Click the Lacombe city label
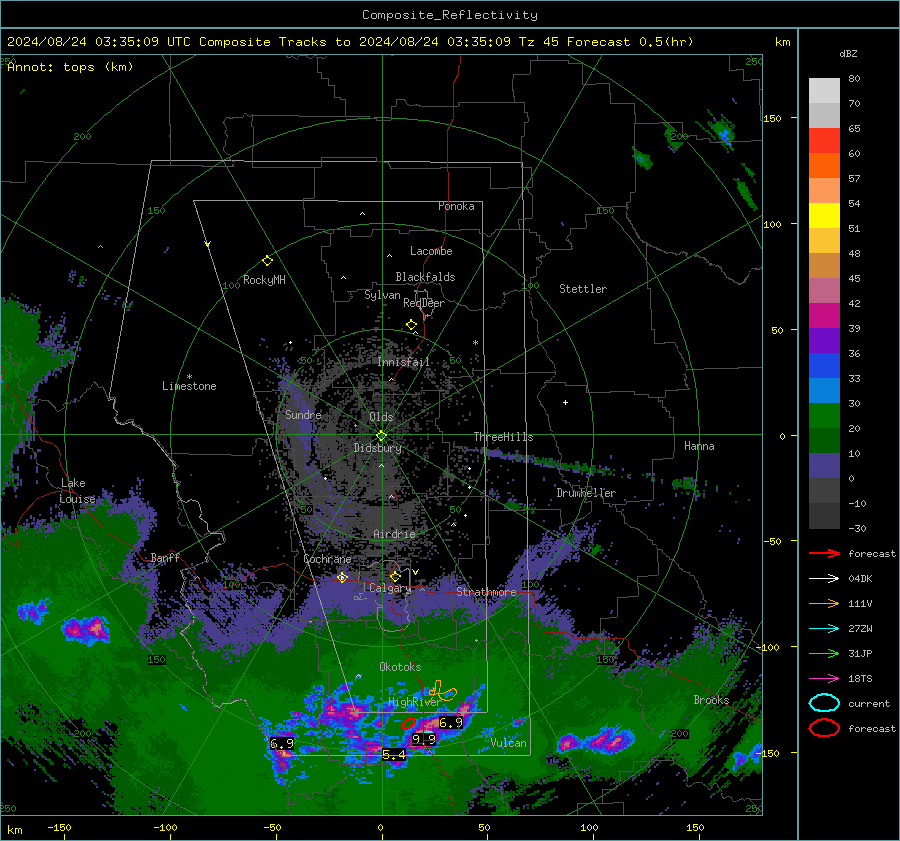Screen dimensions: 900x841 tap(431, 251)
